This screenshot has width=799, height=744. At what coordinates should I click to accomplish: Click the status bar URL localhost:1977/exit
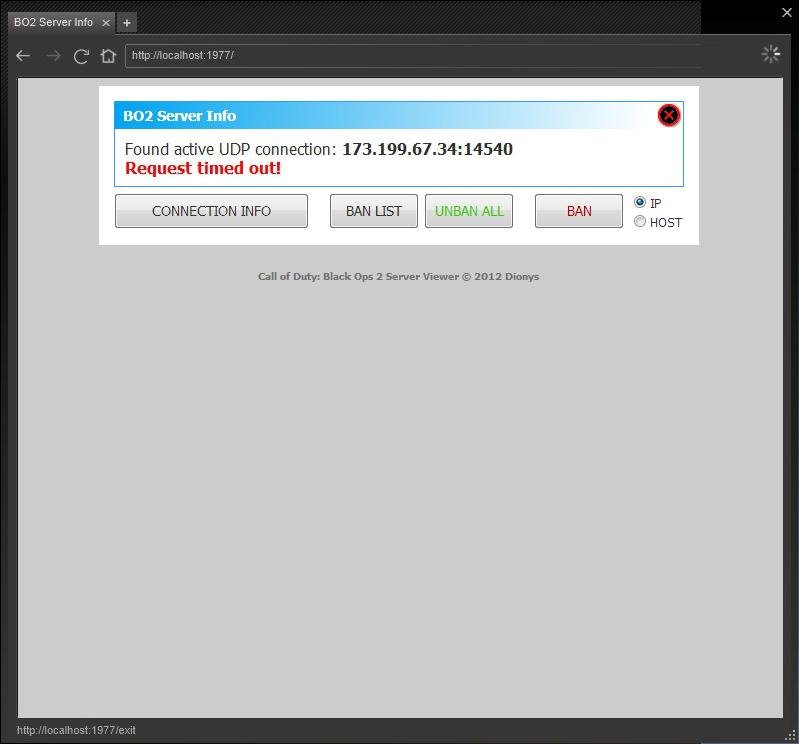pos(76,730)
